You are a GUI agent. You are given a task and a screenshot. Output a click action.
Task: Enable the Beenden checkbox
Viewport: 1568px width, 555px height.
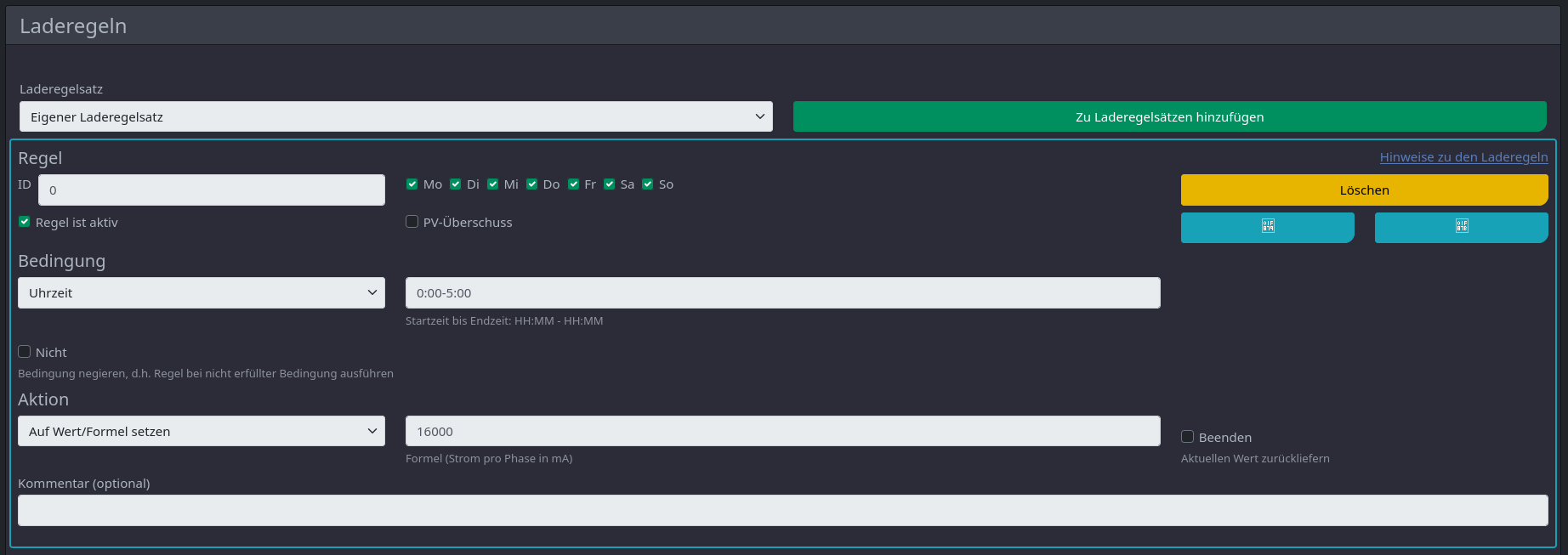point(1188,437)
